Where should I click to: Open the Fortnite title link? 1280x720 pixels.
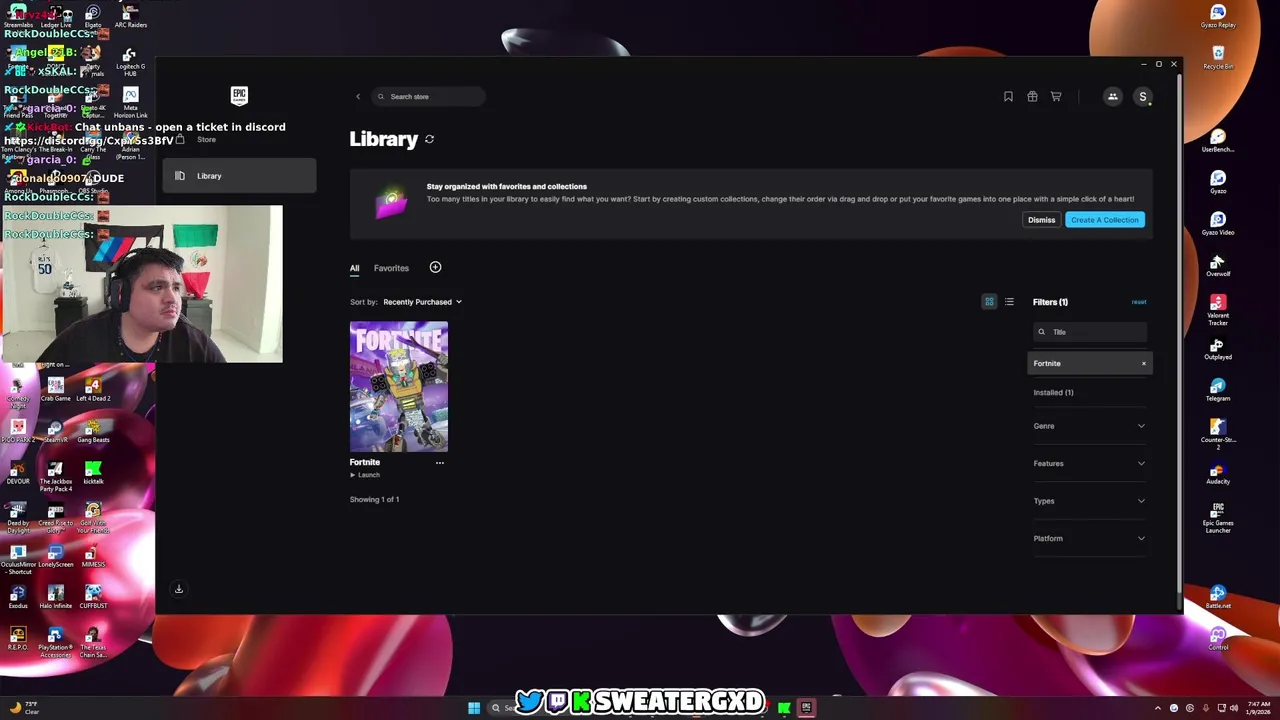tap(365, 462)
